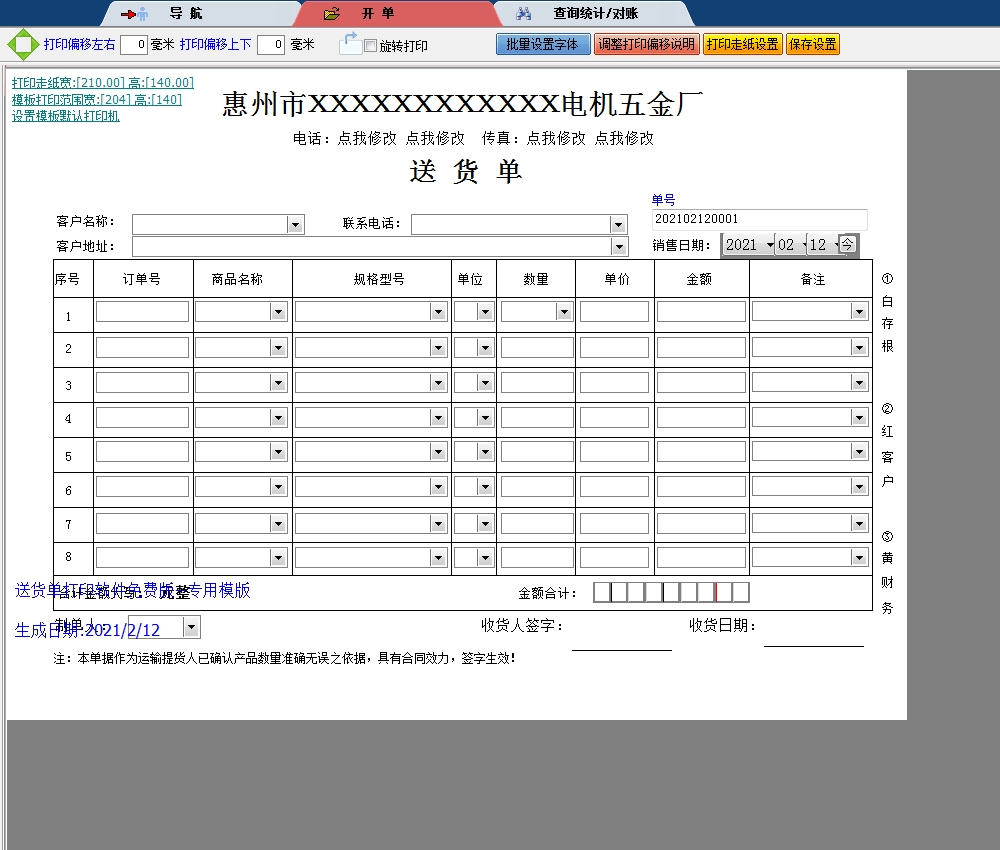
Task: Click the 单号 input field
Action: [759, 219]
